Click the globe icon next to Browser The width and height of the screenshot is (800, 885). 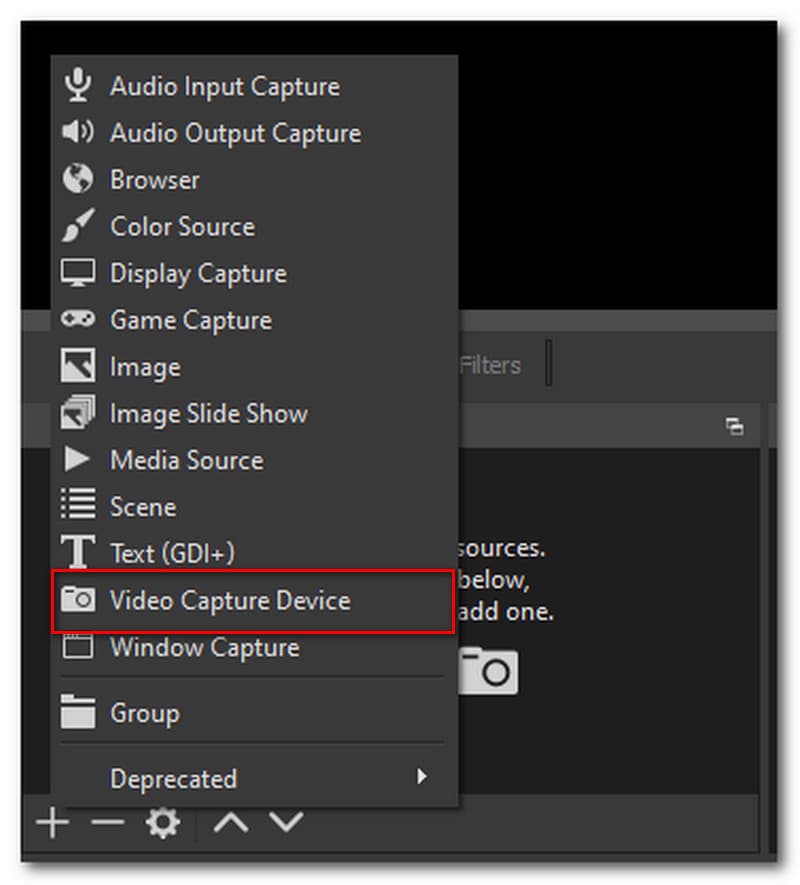coord(77,179)
